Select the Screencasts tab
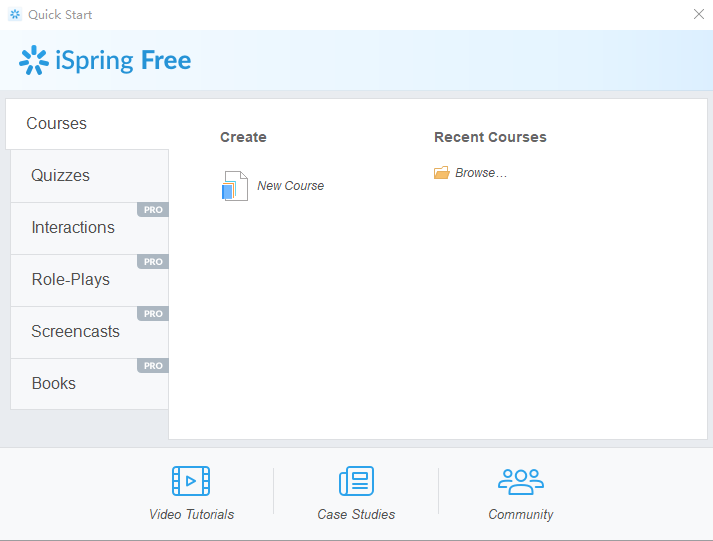This screenshot has width=713, height=541. [90, 332]
